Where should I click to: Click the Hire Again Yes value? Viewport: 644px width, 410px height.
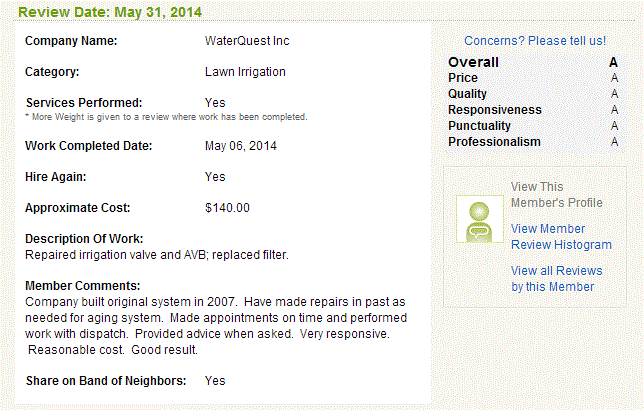pos(215,177)
